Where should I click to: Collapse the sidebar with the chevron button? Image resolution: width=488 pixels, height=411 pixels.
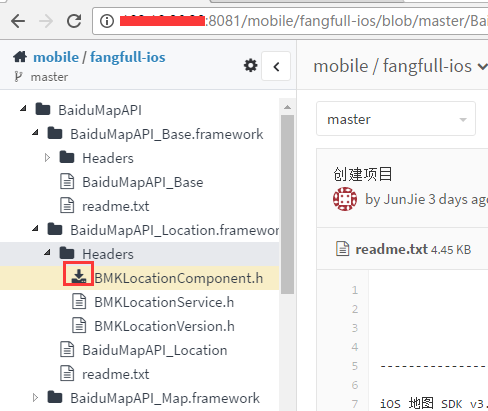point(276,66)
